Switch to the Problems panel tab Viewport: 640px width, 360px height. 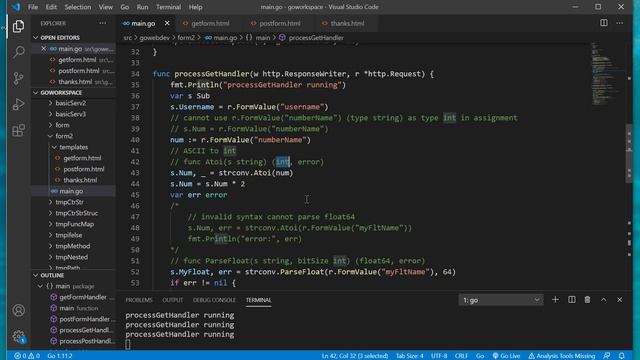pos(139,300)
